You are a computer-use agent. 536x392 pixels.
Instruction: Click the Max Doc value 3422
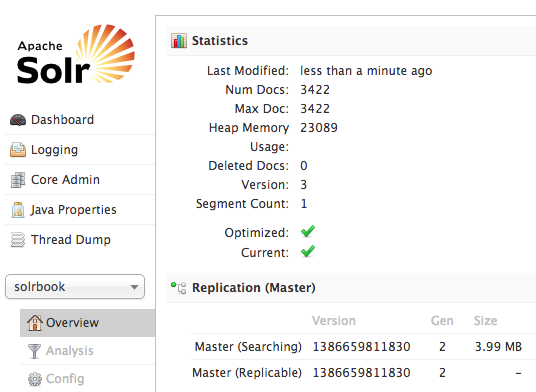pyautogui.click(x=315, y=109)
